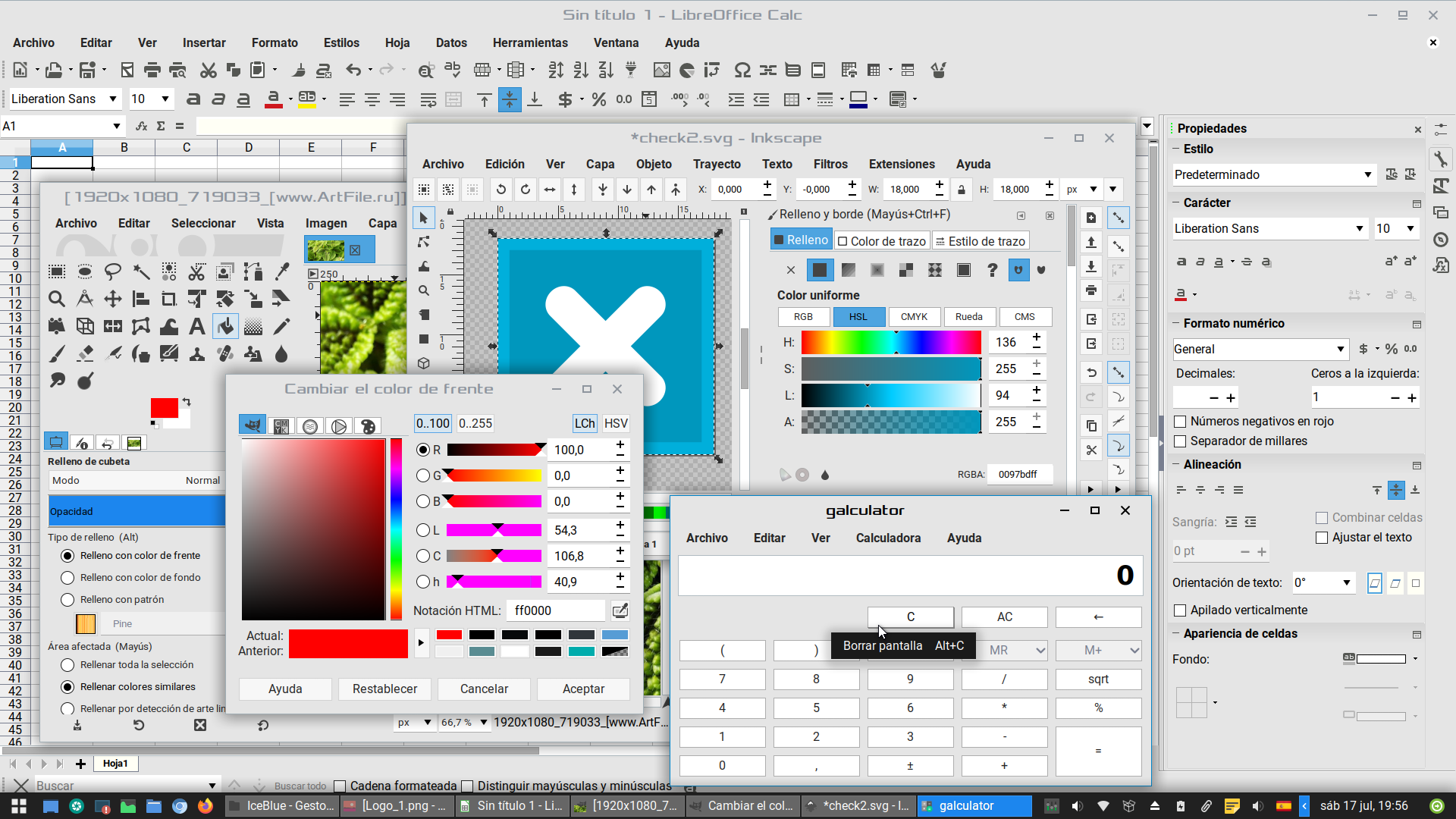Select GIMP Rectangle Select tool

pos(57,271)
